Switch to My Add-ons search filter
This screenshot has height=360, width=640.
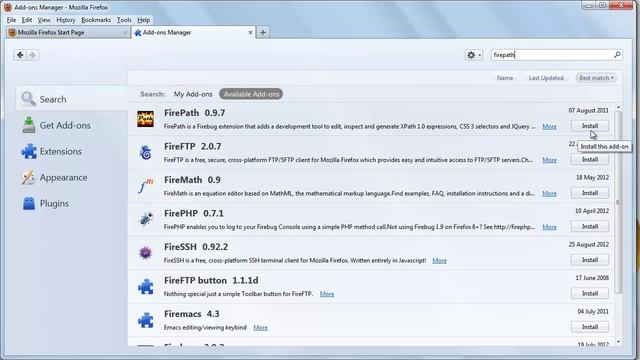[x=193, y=94]
